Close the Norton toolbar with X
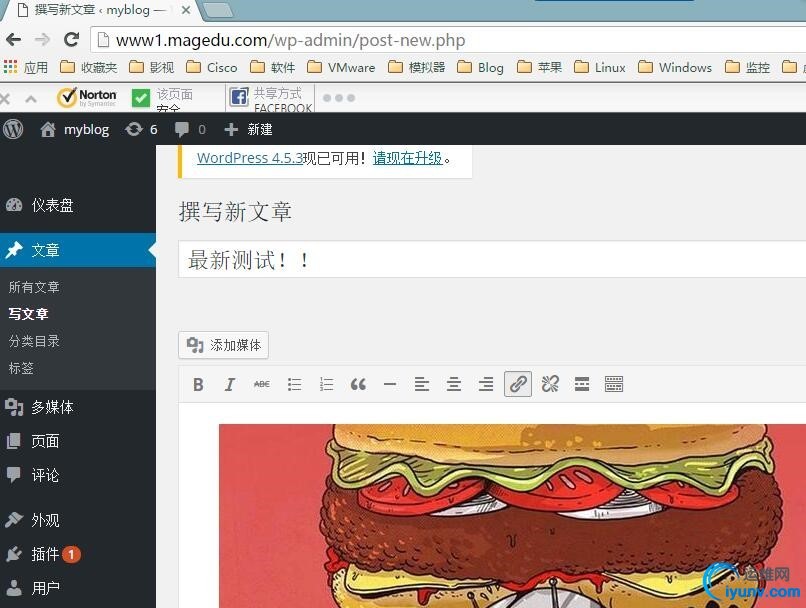The width and height of the screenshot is (806, 608). point(5,98)
